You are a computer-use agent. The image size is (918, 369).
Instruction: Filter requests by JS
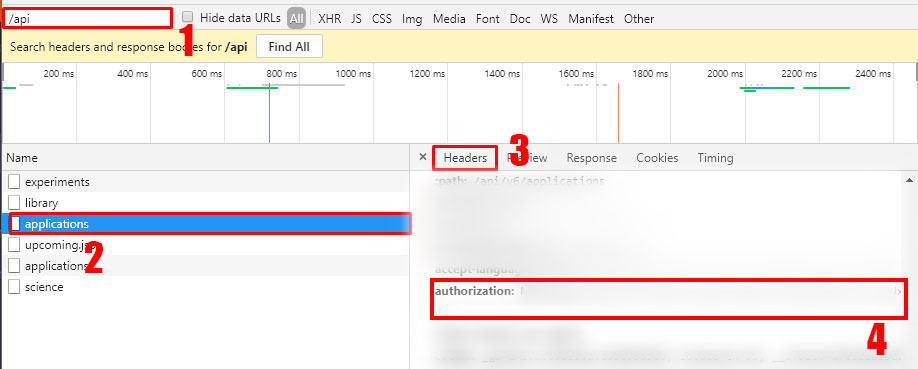(x=357, y=19)
